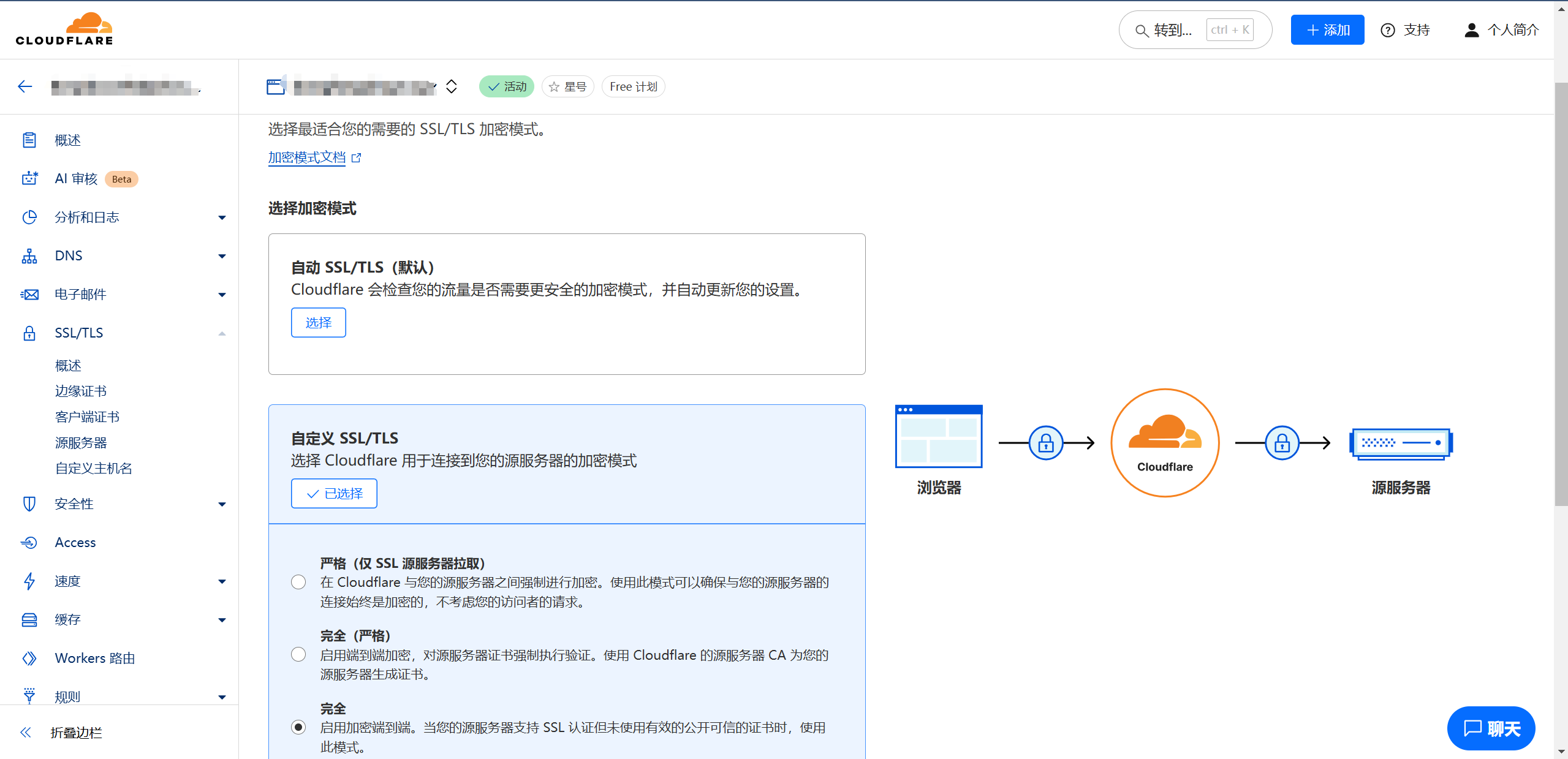The width and height of the screenshot is (1568, 759).
Task: Open the 自定义主机名 submenu item
Action: pos(94,468)
